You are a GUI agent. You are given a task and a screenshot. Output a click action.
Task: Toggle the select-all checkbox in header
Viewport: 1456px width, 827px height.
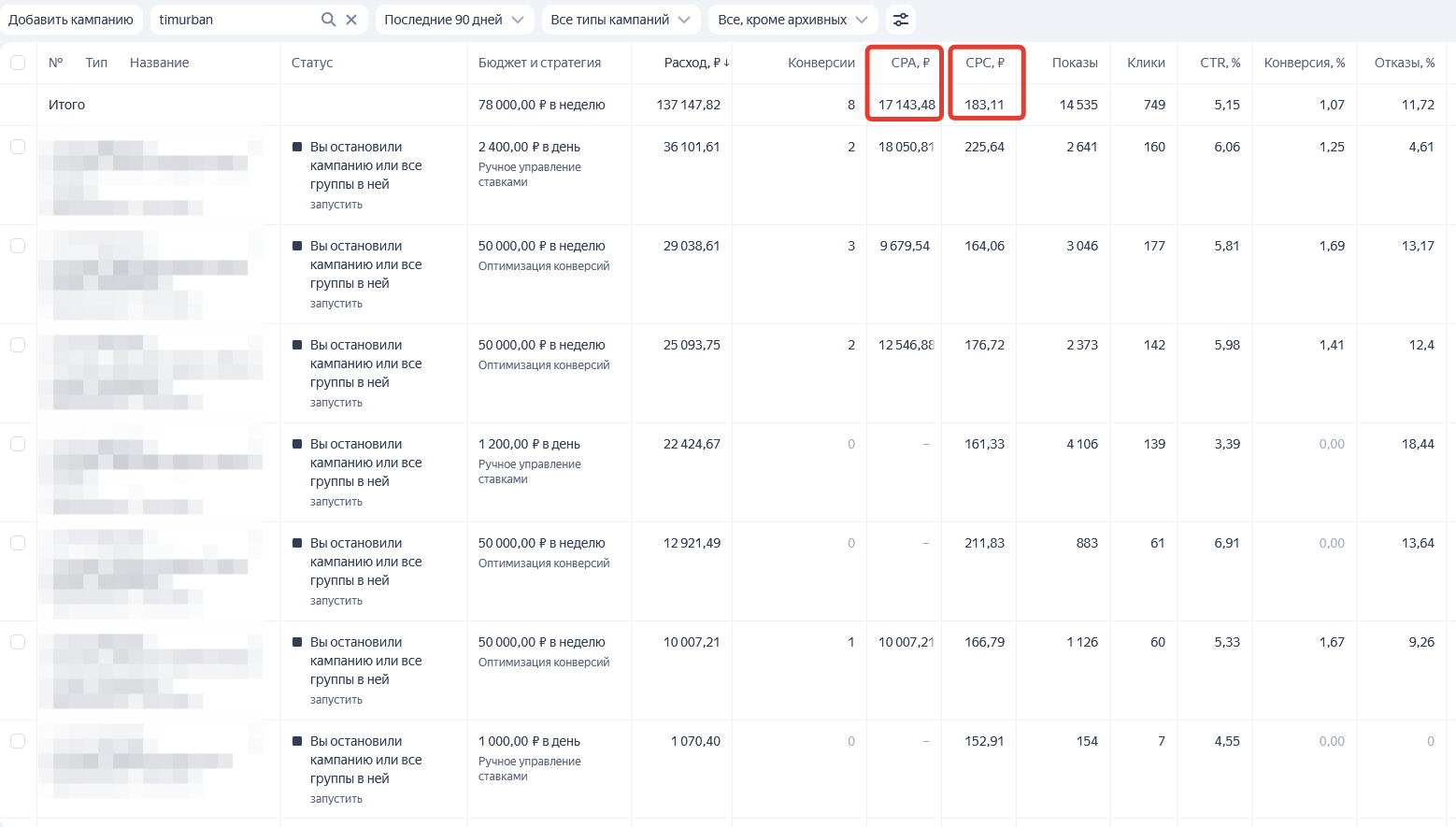click(x=18, y=63)
